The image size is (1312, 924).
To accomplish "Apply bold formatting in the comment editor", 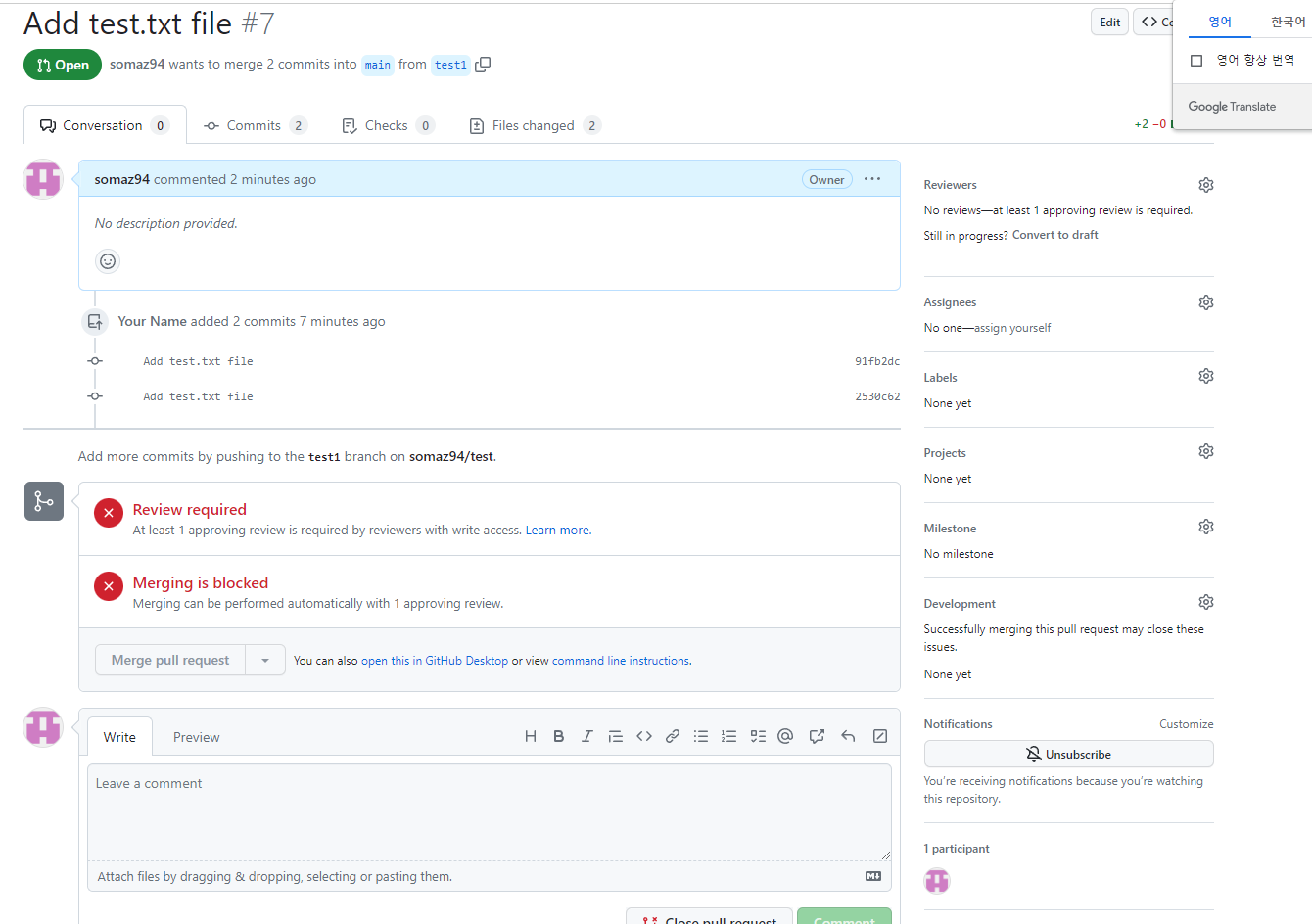I will tap(559, 736).
